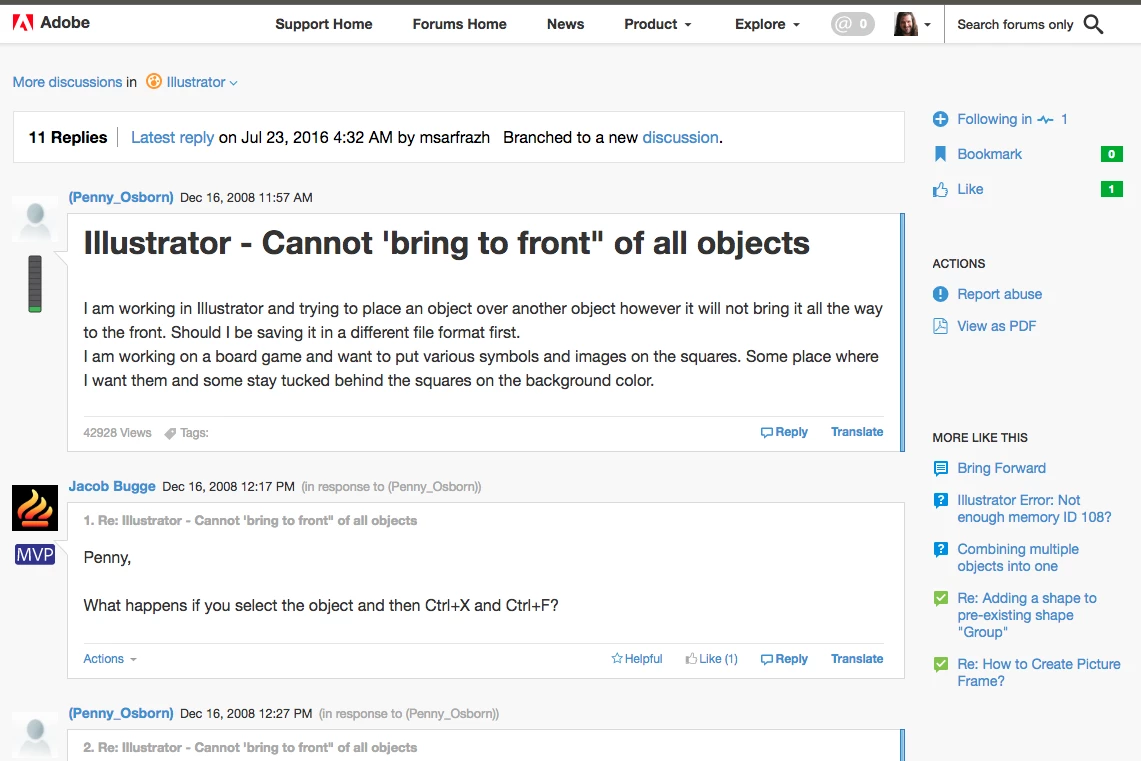This screenshot has width=1141, height=761.
Task: Open the branched discussion link
Action: 680,138
